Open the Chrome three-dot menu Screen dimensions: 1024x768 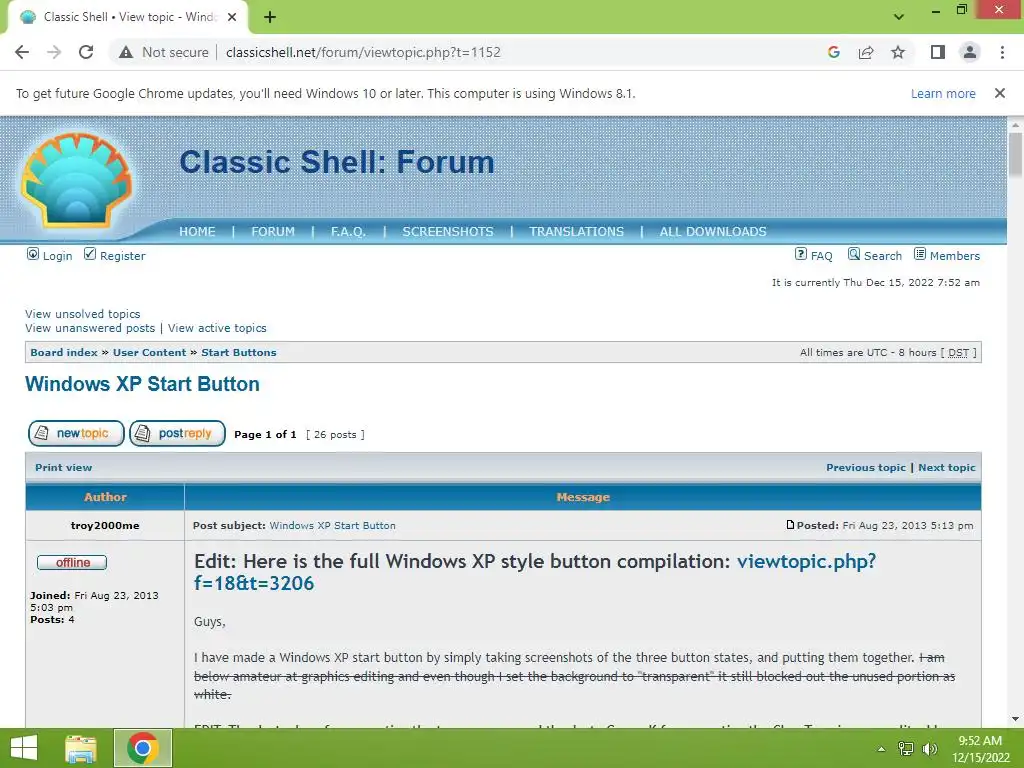1002,52
